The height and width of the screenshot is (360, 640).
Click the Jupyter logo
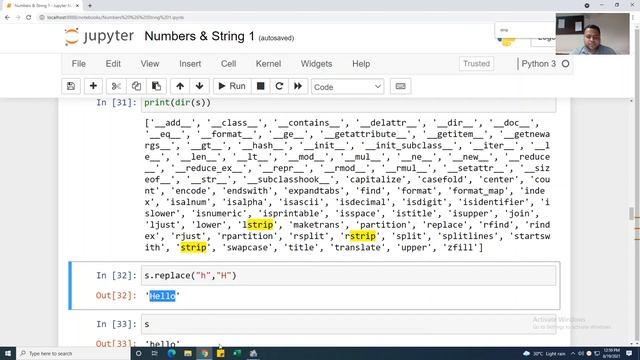[99, 36]
